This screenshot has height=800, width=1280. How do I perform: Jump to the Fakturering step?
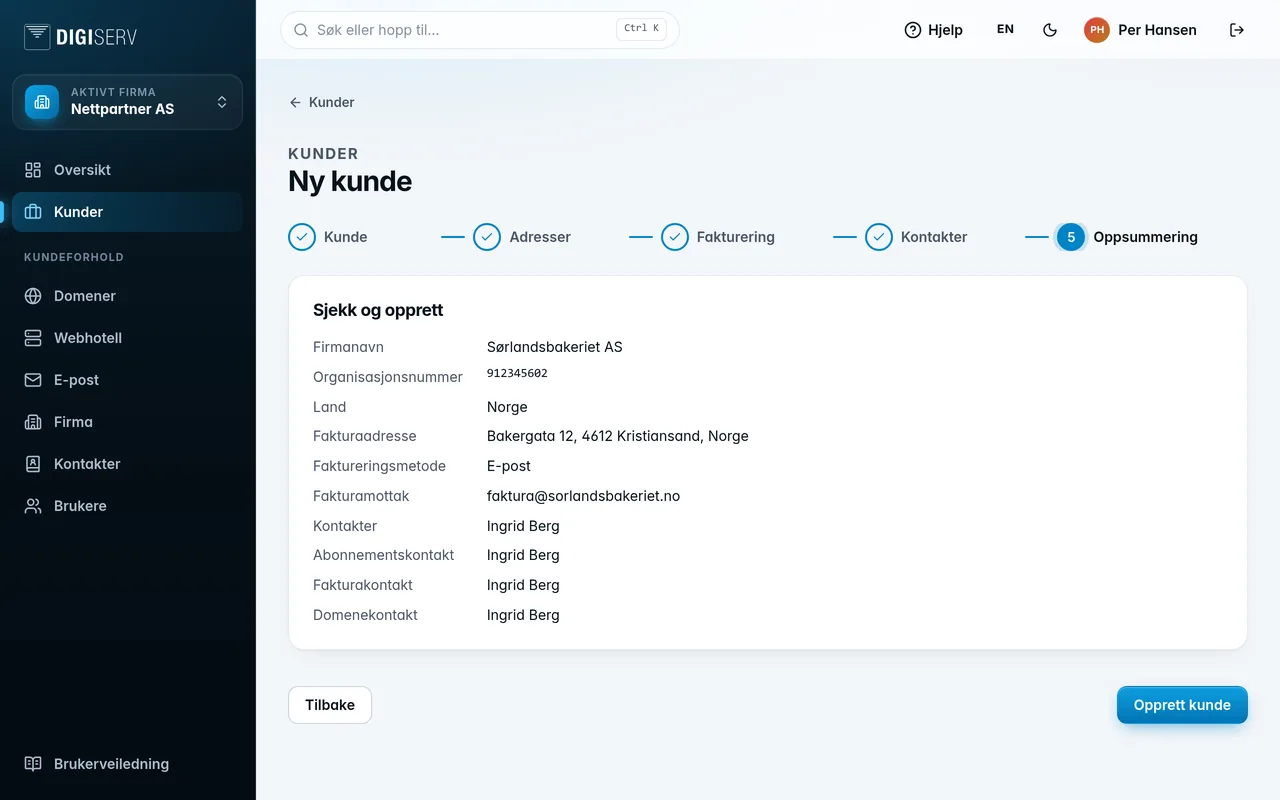(x=718, y=237)
